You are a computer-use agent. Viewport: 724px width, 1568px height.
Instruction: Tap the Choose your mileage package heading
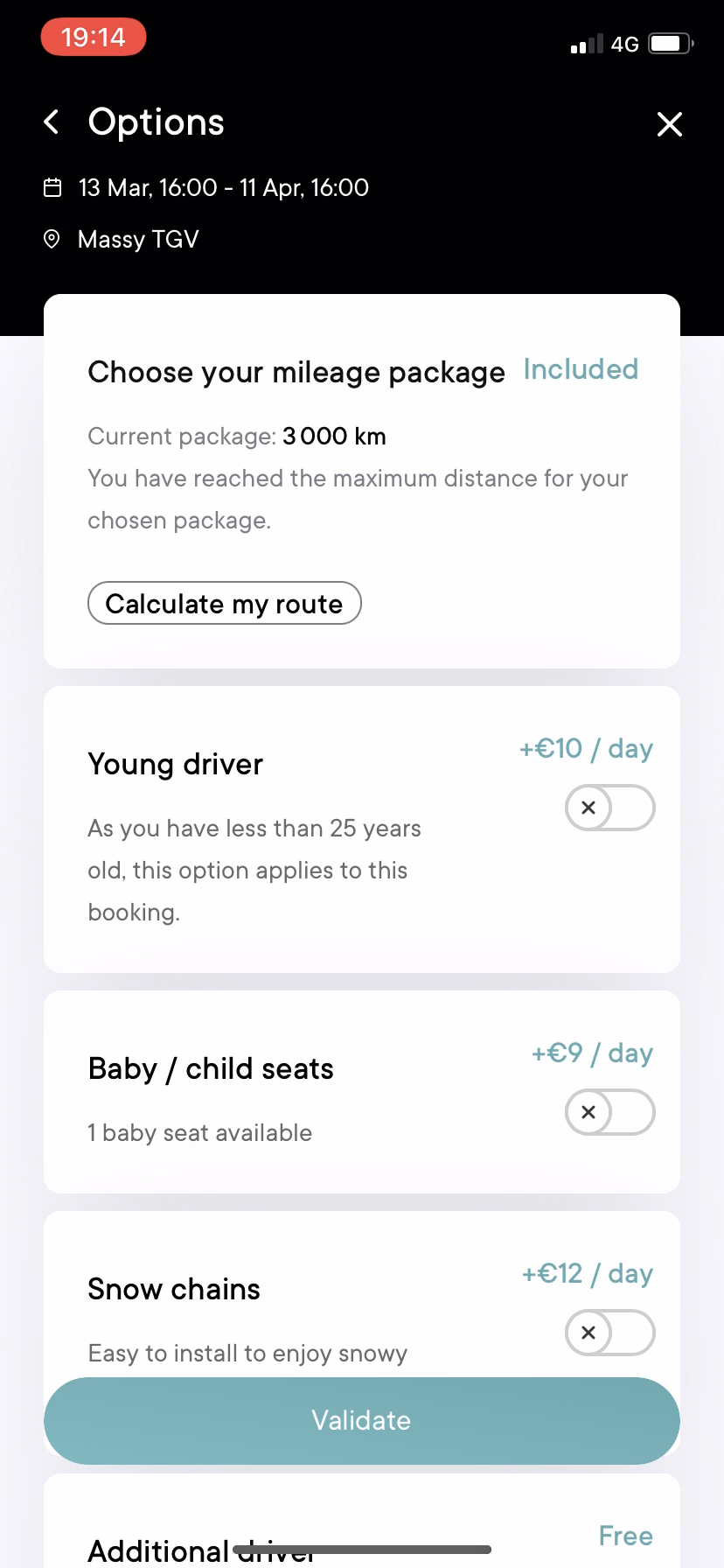(296, 373)
